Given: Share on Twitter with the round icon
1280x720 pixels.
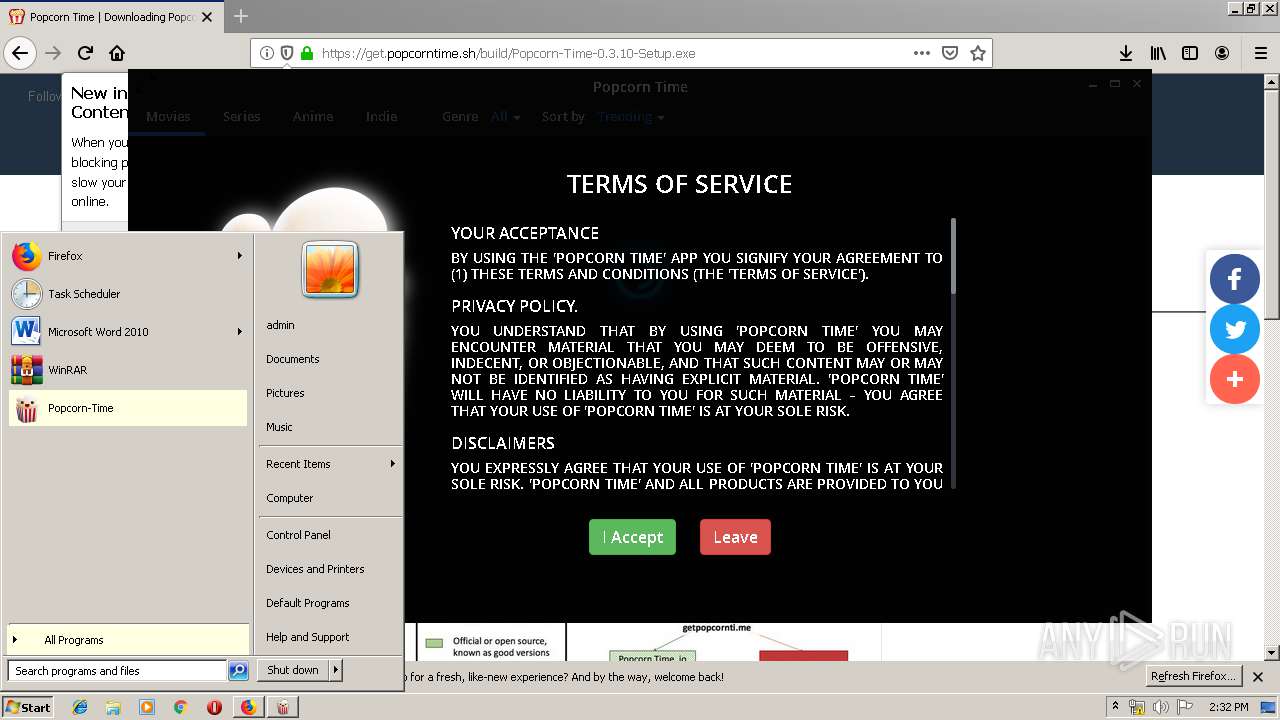Looking at the screenshot, I should click(x=1235, y=329).
